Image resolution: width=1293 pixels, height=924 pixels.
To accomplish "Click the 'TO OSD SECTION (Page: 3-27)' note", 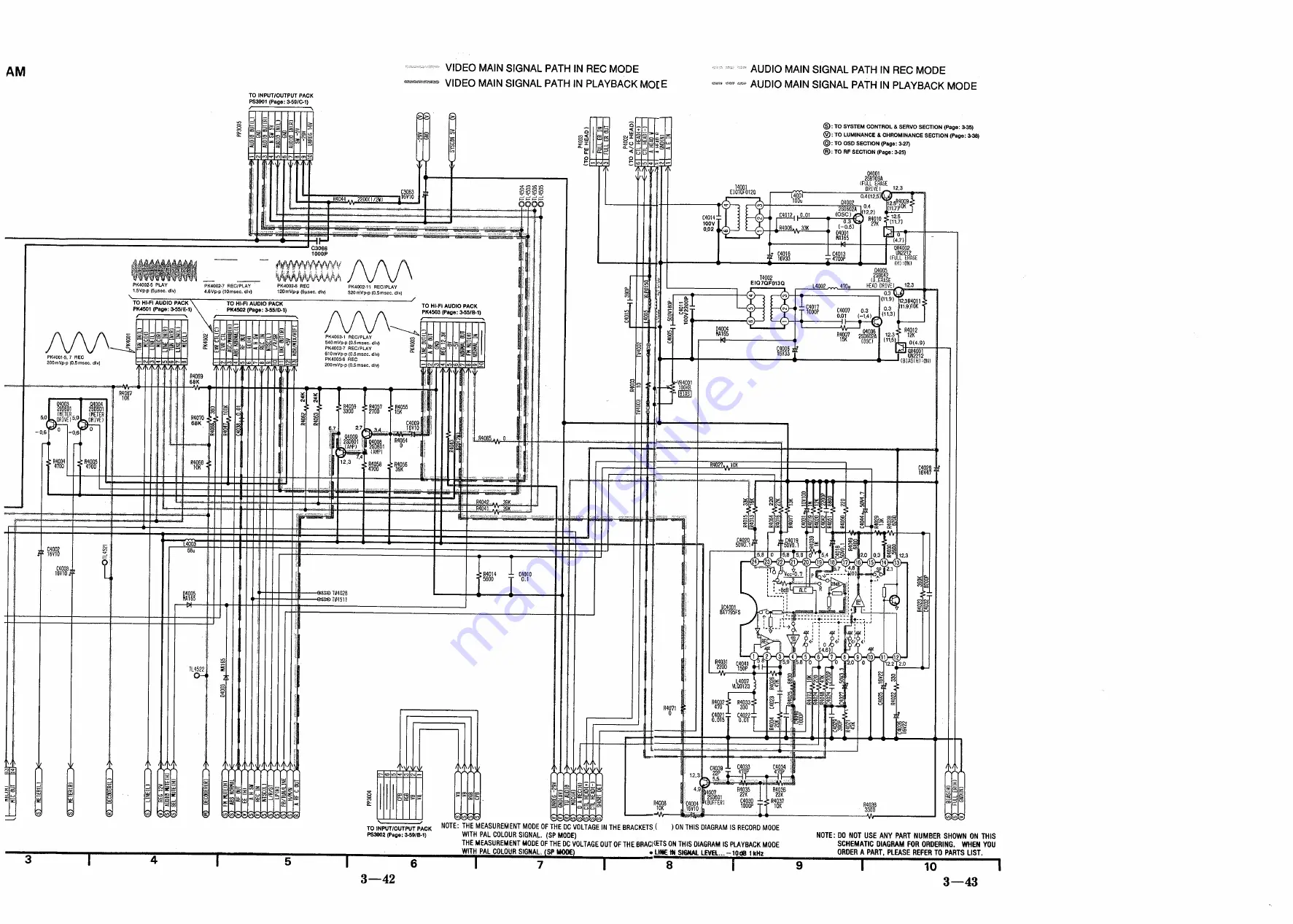I will (871, 144).
